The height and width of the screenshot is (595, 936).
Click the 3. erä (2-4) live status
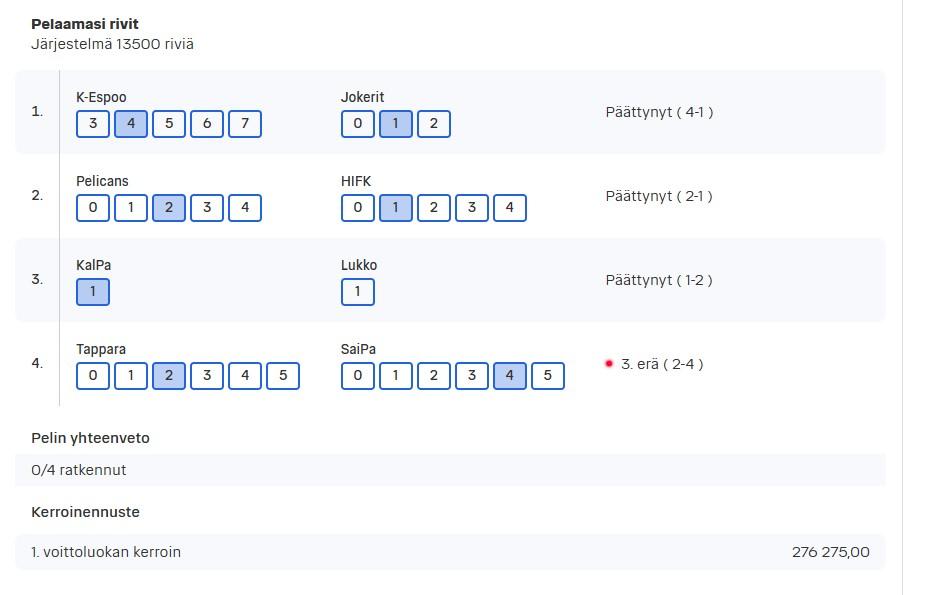tap(662, 364)
